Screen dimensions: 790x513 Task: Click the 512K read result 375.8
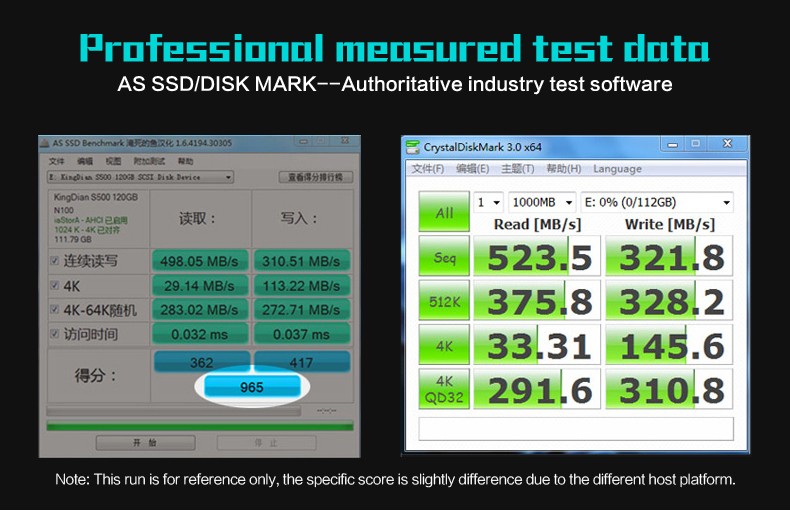point(537,300)
